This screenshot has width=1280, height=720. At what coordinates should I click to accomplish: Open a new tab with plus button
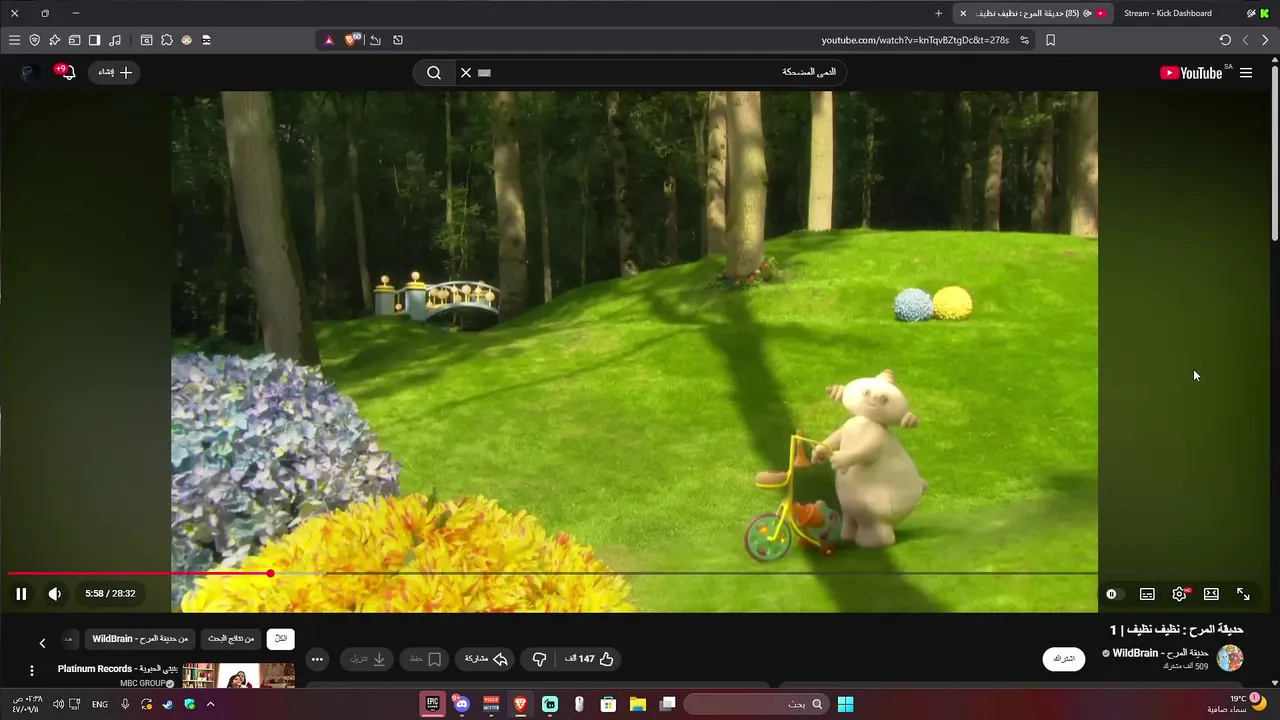point(938,13)
